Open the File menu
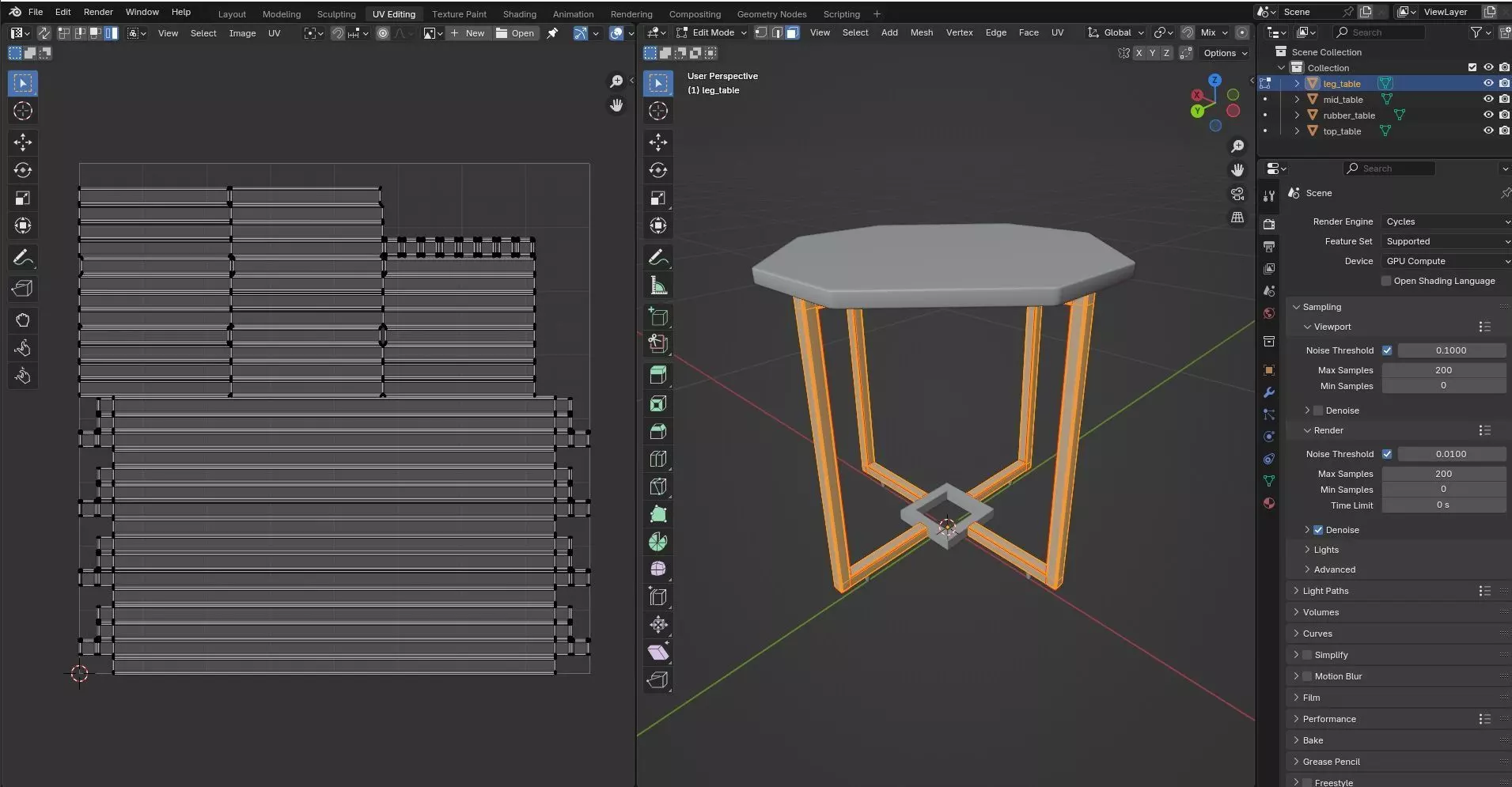The height and width of the screenshot is (787, 1512). 36,12
